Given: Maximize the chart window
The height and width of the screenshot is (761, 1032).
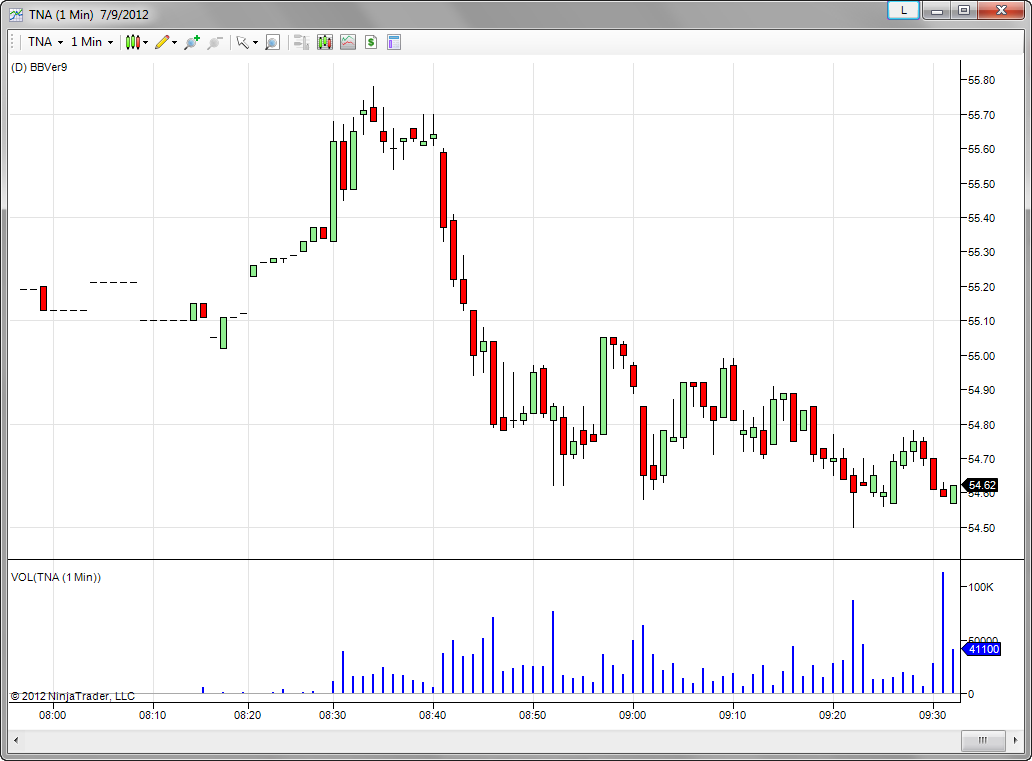Looking at the screenshot, I should click(964, 11).
